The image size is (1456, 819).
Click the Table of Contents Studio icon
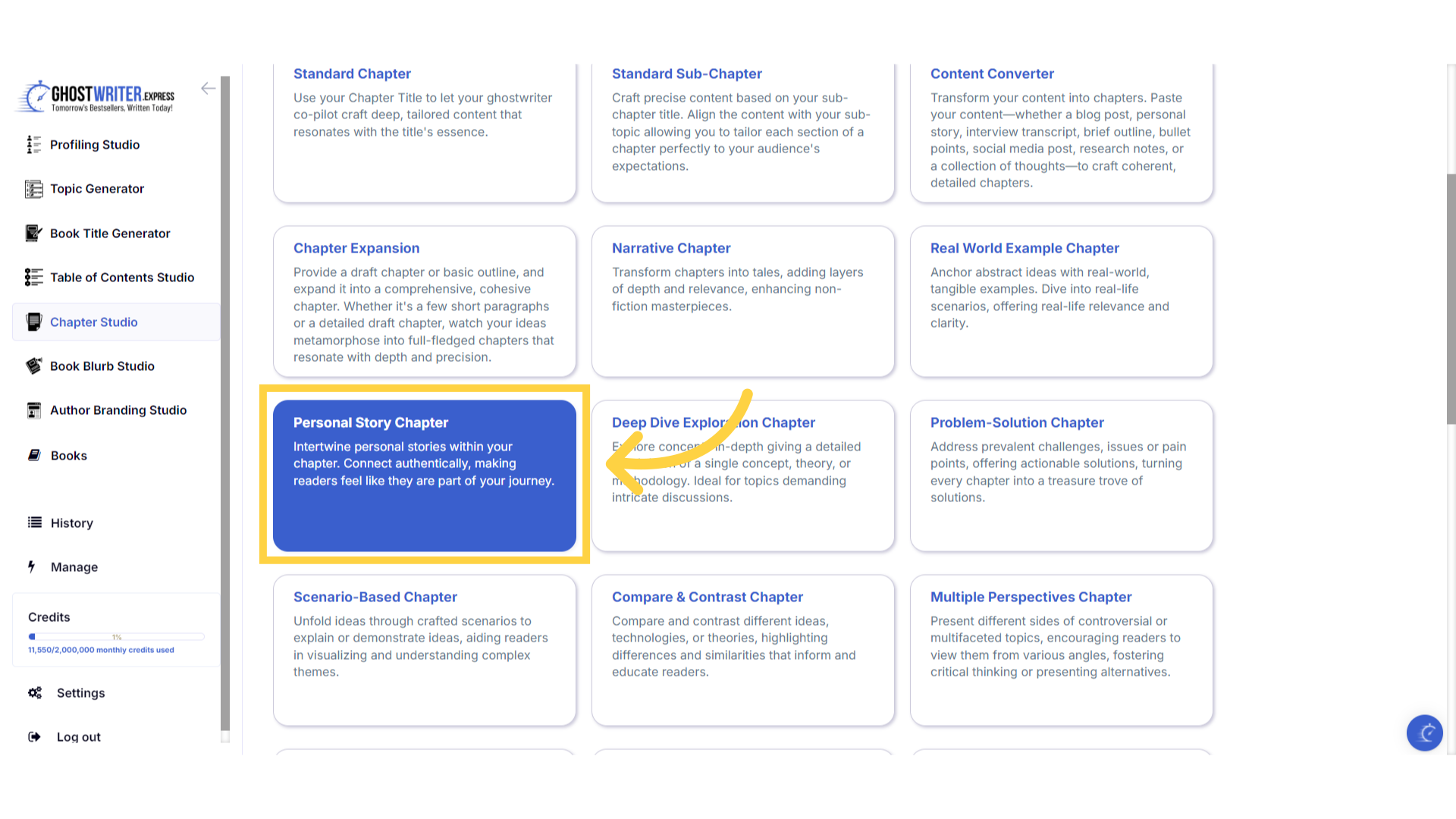pos(33,278)
